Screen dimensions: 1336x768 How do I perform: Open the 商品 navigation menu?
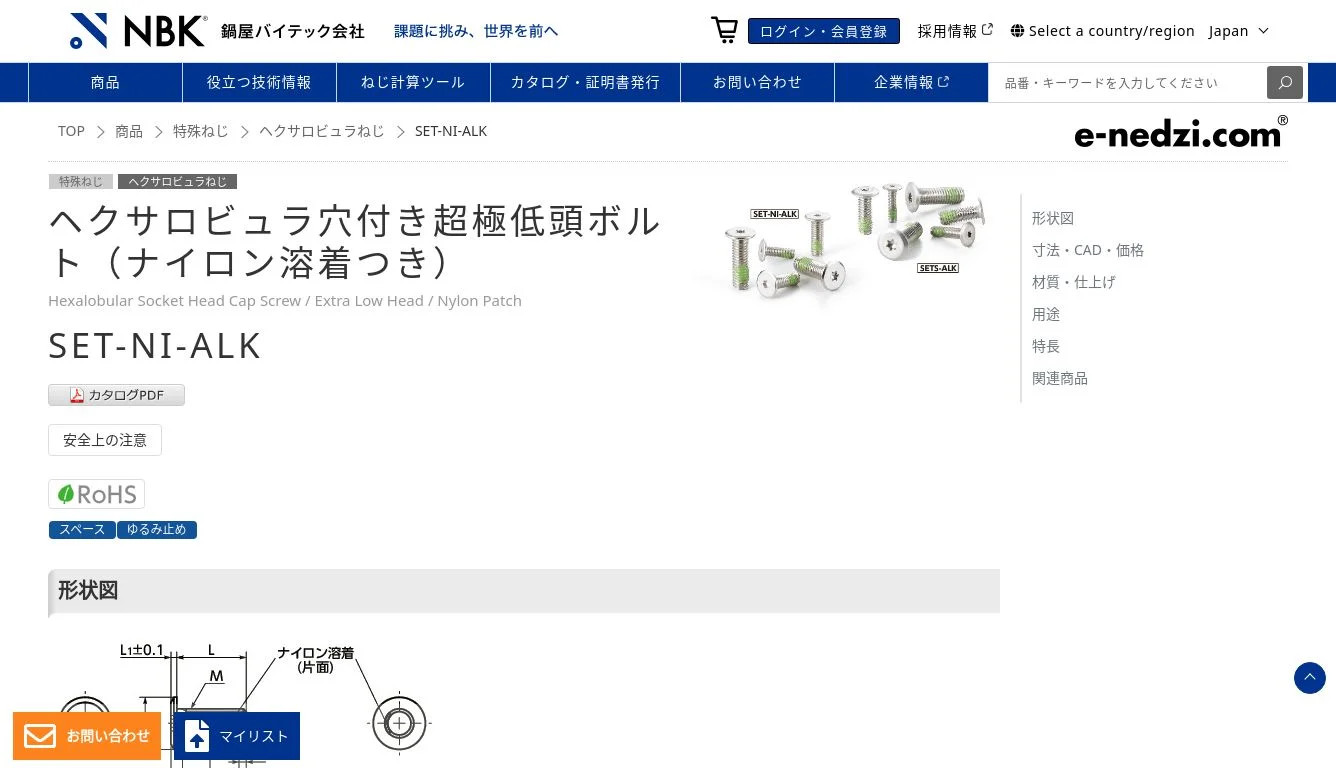click(105, 82)
